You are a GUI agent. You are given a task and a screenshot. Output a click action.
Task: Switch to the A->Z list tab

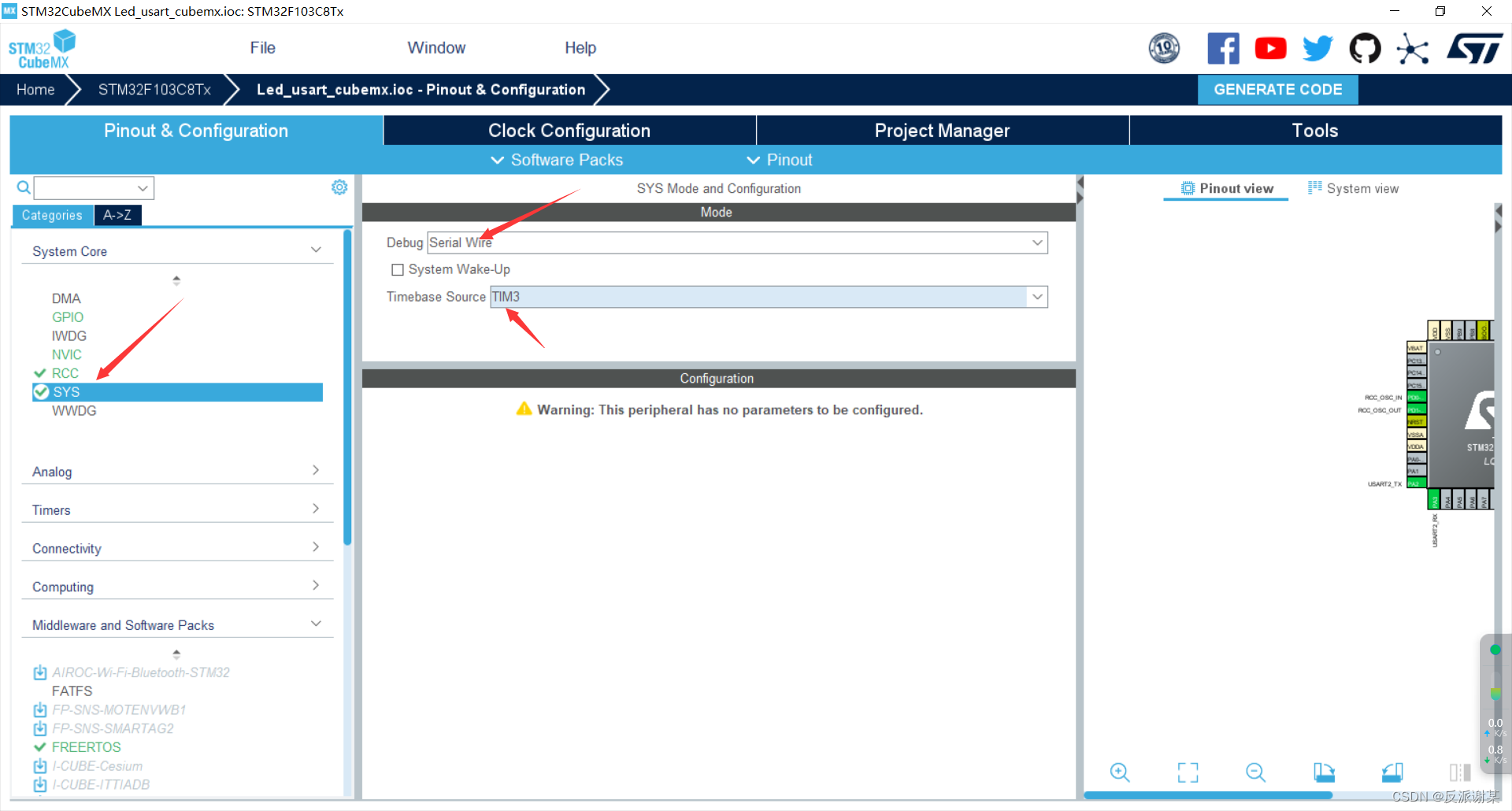coord(117,215)
